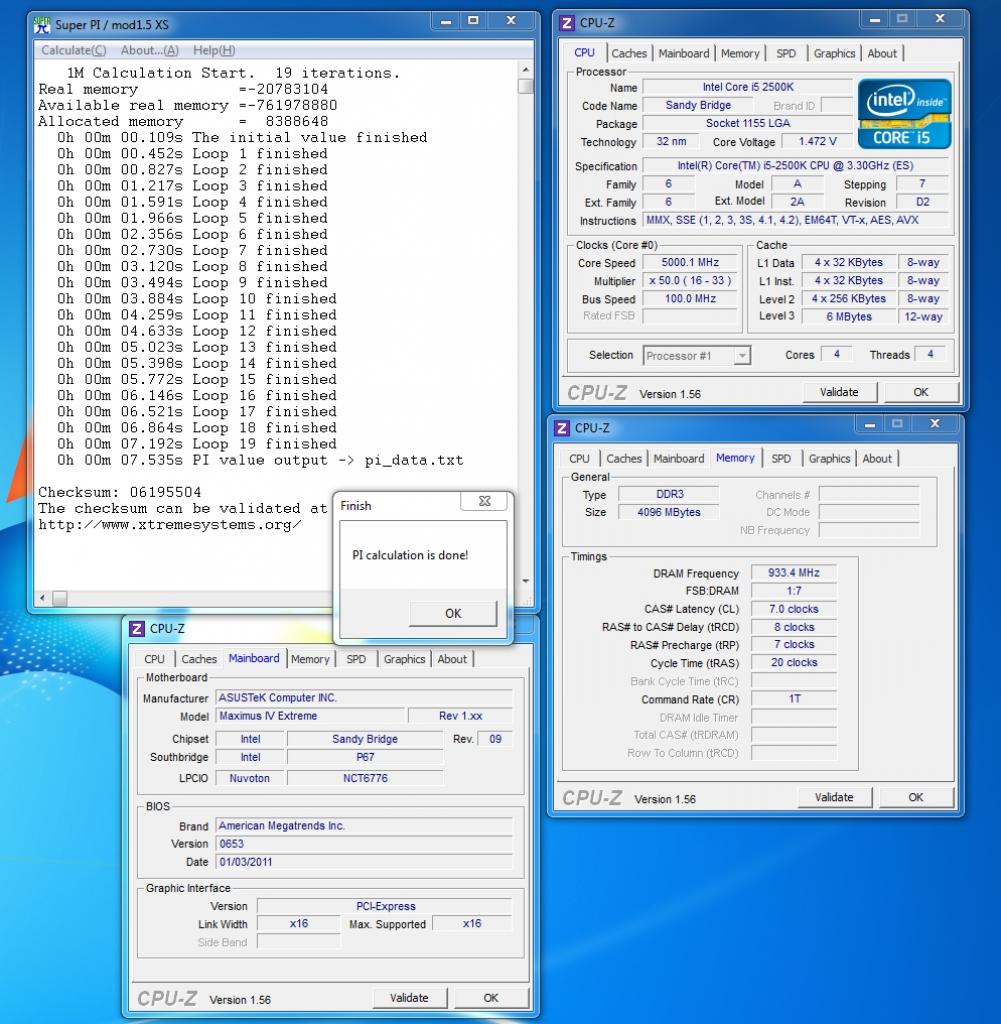The image size is (1001, 1024).
Task: Click the Command Rate value 1T
Action: [793, 699]
